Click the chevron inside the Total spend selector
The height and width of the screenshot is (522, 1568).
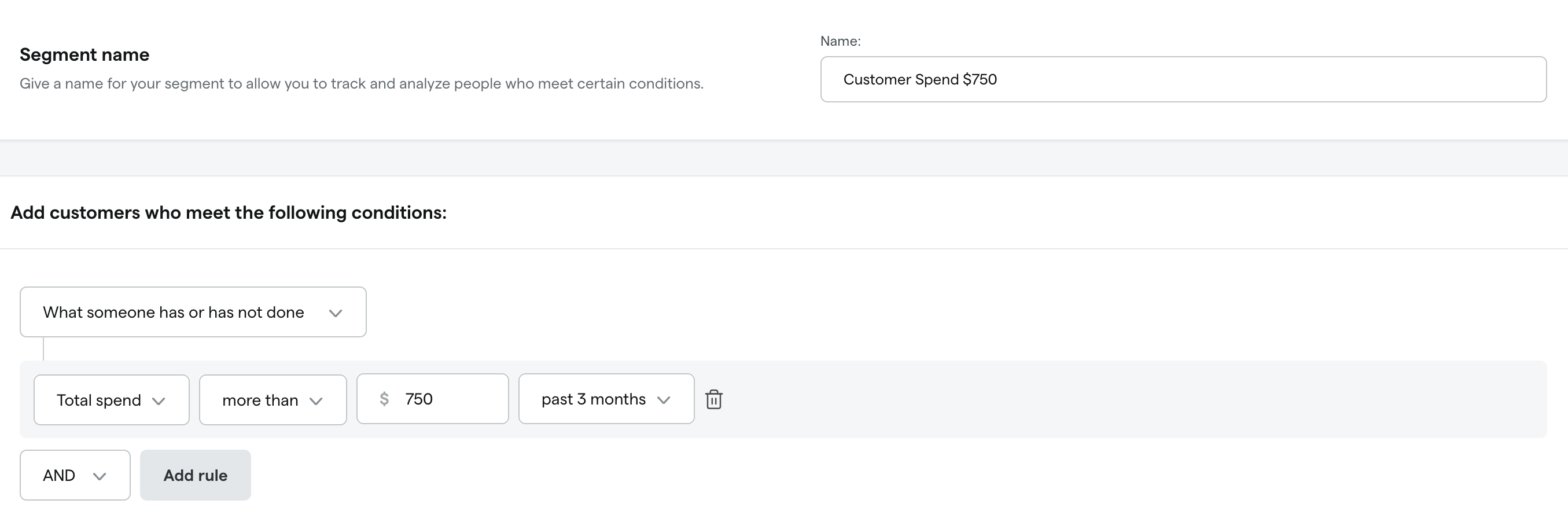(160, 402)
